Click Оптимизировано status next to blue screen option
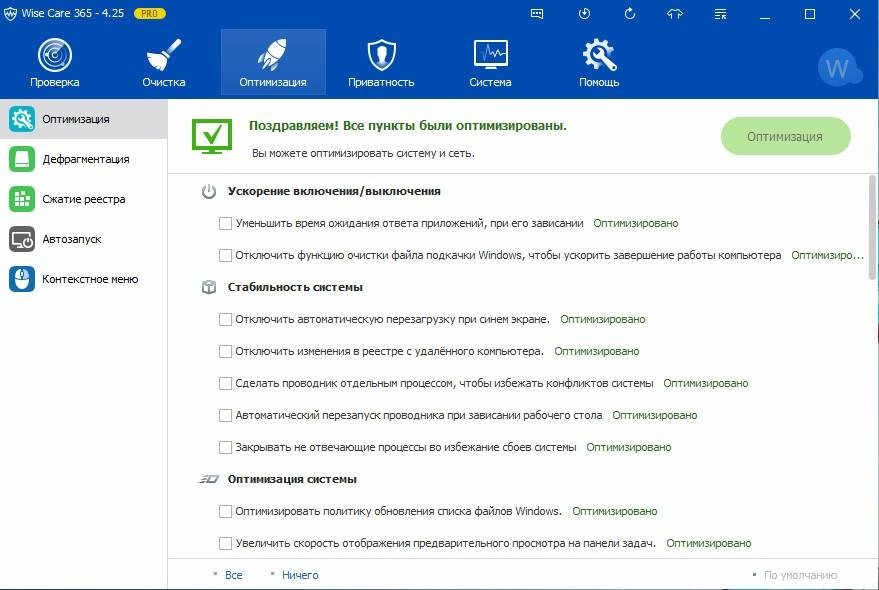Image resolution: width=879 pixels, height=590 pixels. tap(603, 319)
